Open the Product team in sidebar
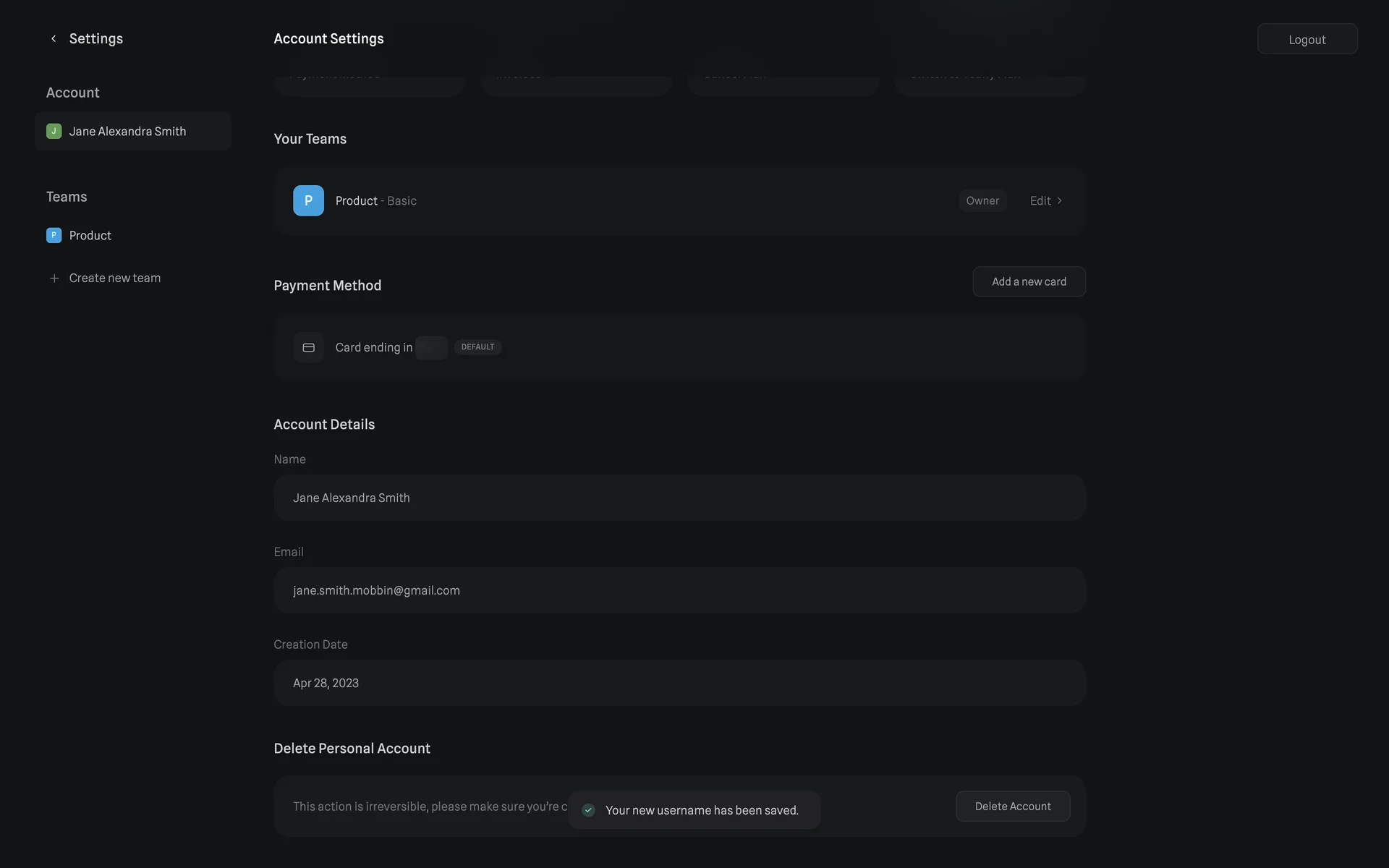This screenshot has width=1389, height=868. coord(90,236)
